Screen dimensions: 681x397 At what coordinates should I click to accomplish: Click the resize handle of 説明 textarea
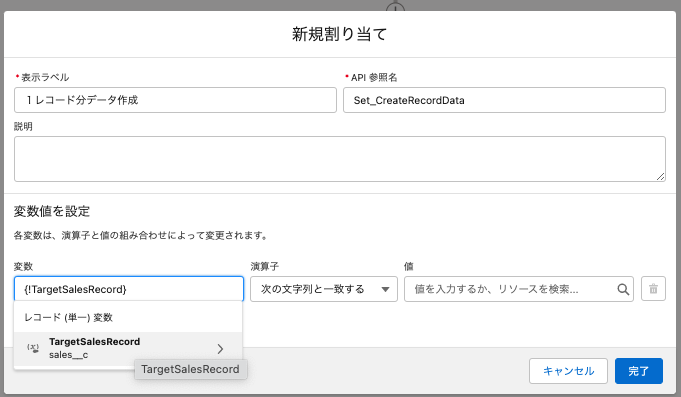click(660, 176)
